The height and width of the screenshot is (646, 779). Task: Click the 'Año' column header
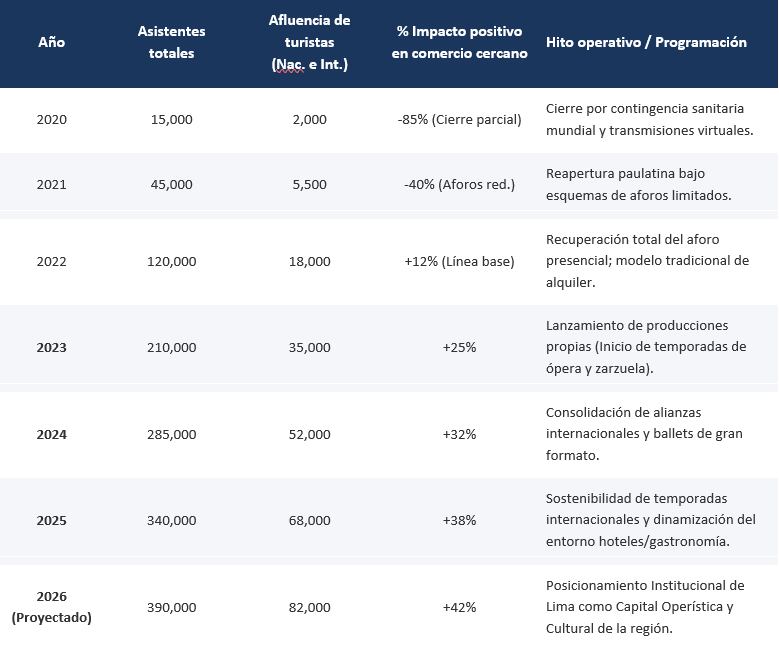[x=52, y=42]
